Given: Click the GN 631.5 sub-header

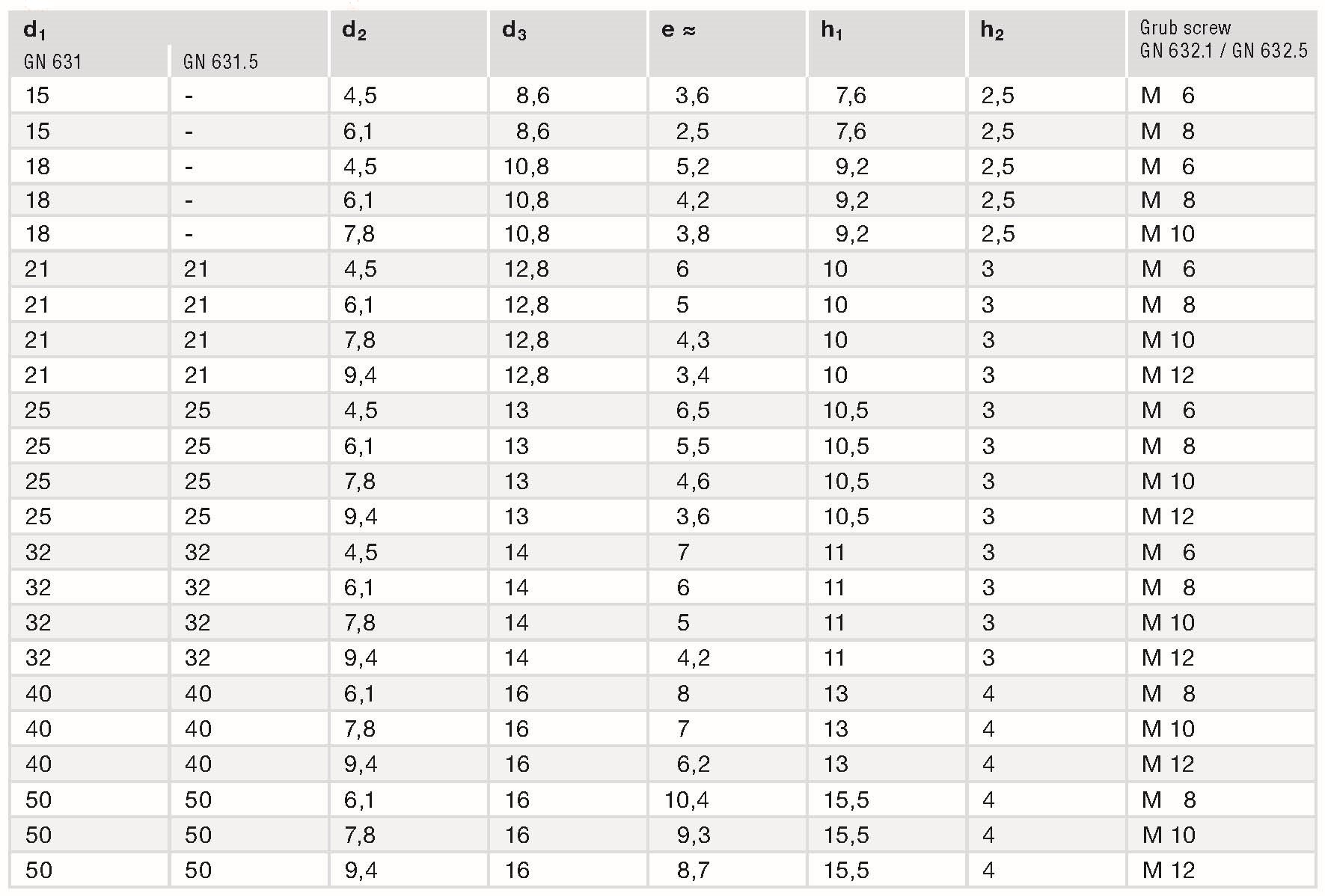Looking at the screenshot, I should (x=221, y=62).
